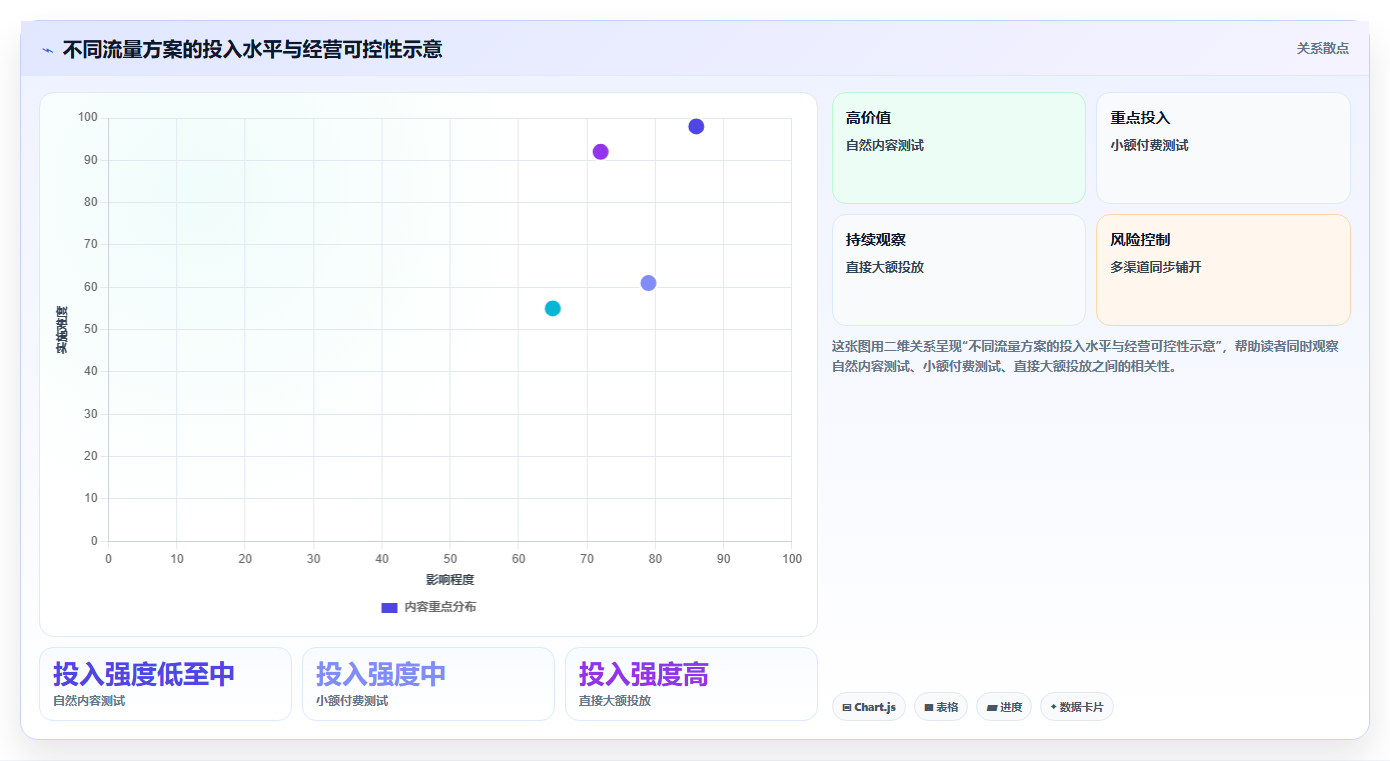Click the chart title 不同流量方案的投入水平与经营可控性示意
1390x761 pixels.
click(x=252, y=49)
